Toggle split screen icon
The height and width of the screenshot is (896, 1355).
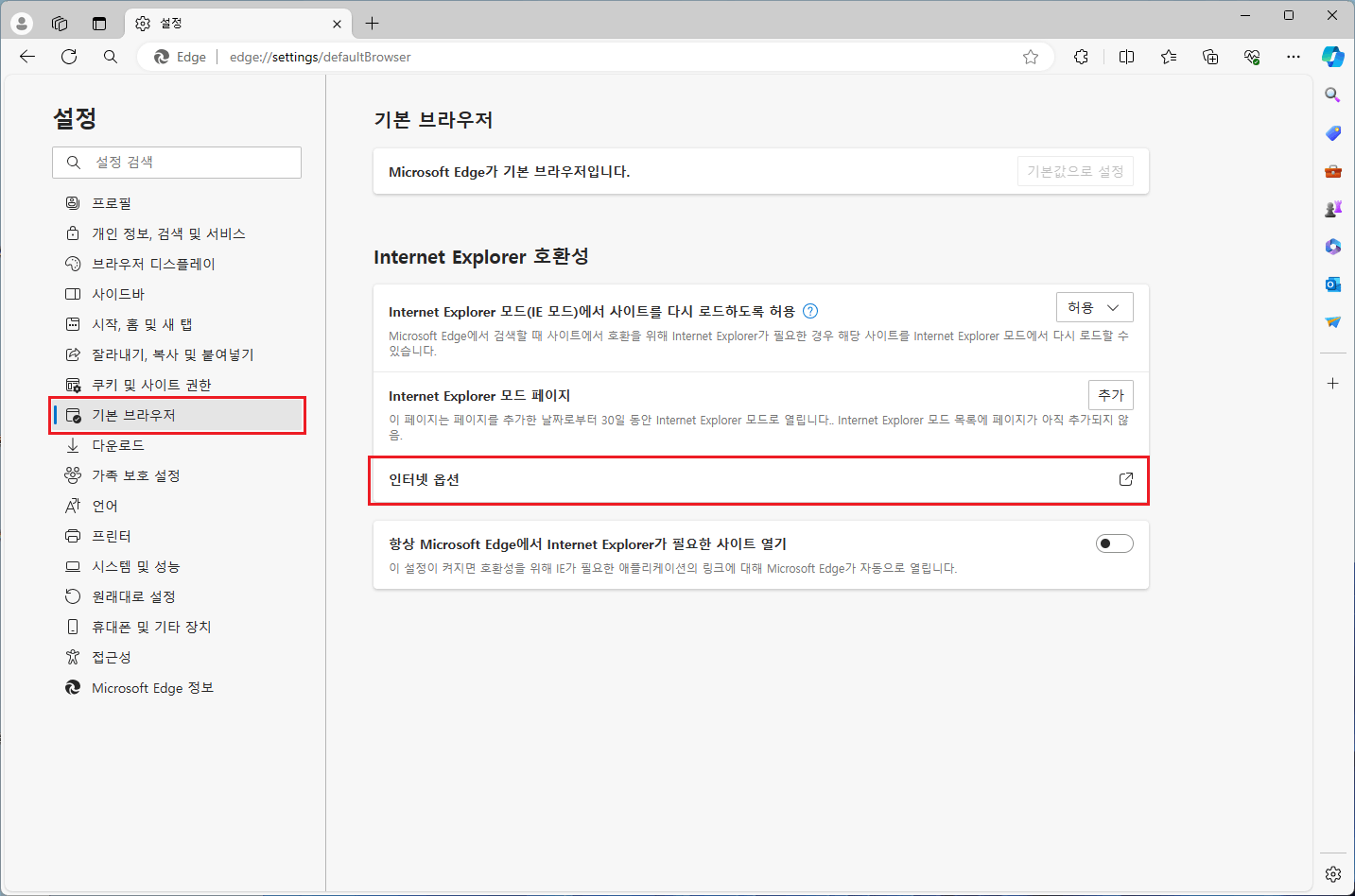(x=1126, y=57)
